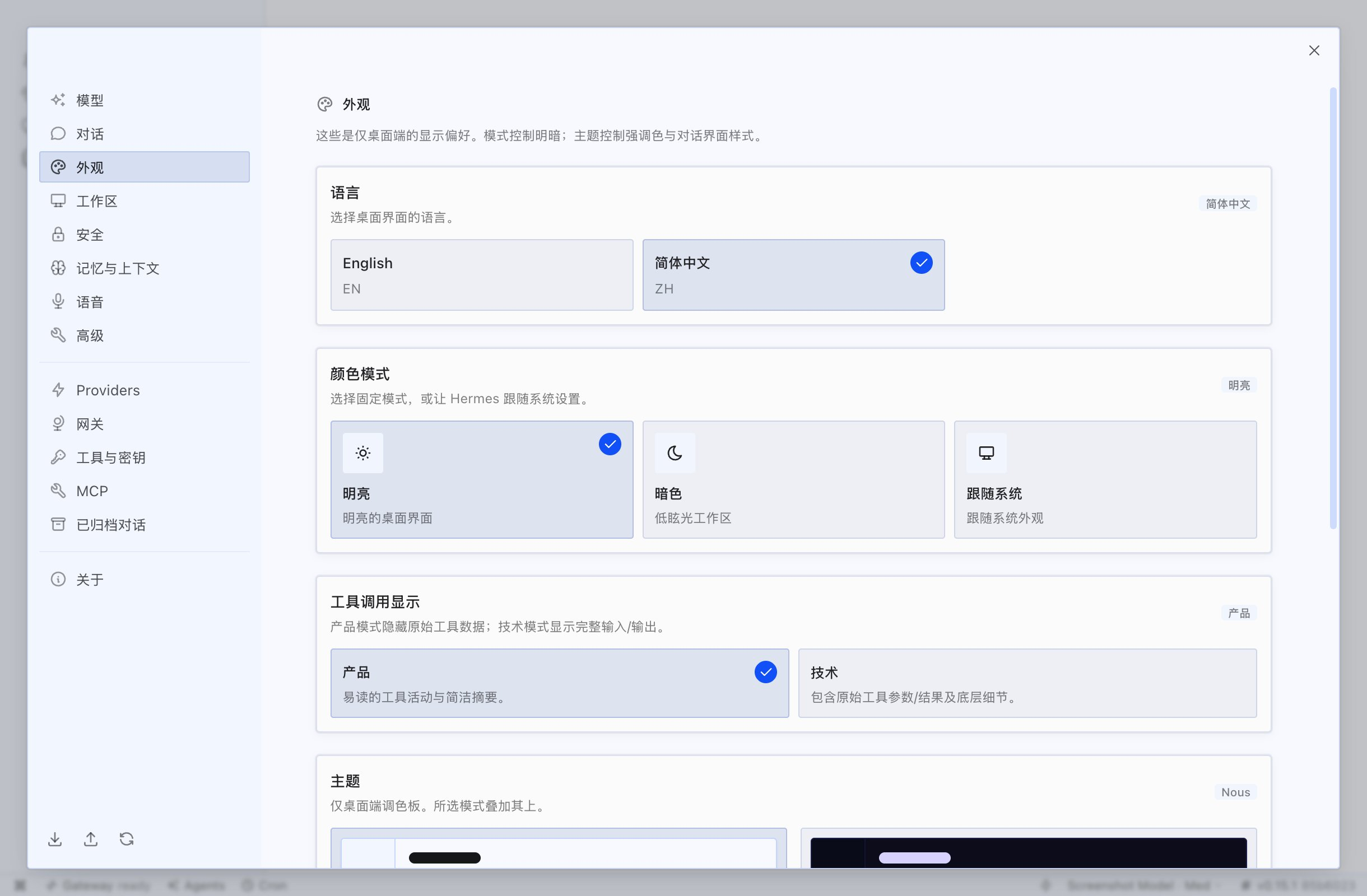The height and width of the screenshot is (896, 1367).
Task: Click the upload icon at sidebar bottom
Action: point(91,839)
